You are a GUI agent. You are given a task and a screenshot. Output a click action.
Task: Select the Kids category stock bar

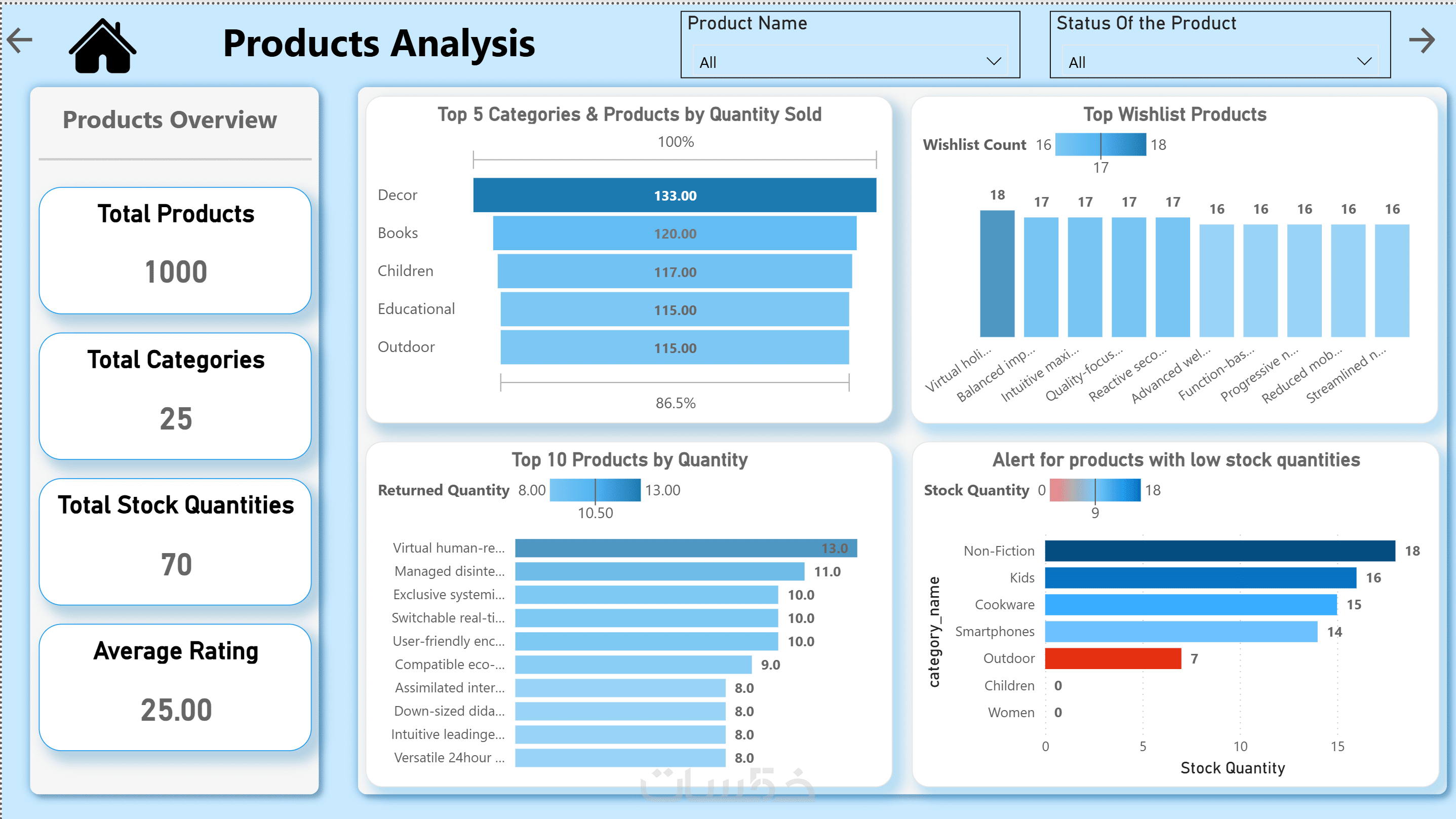pos(1200,577)
